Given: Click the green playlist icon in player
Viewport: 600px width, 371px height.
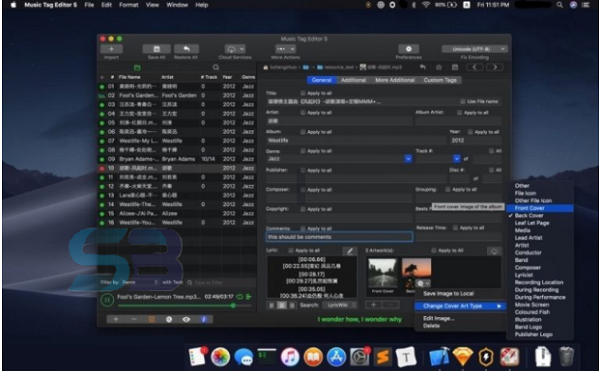Looking at the screenshot, I should click(x=249, y=296).
